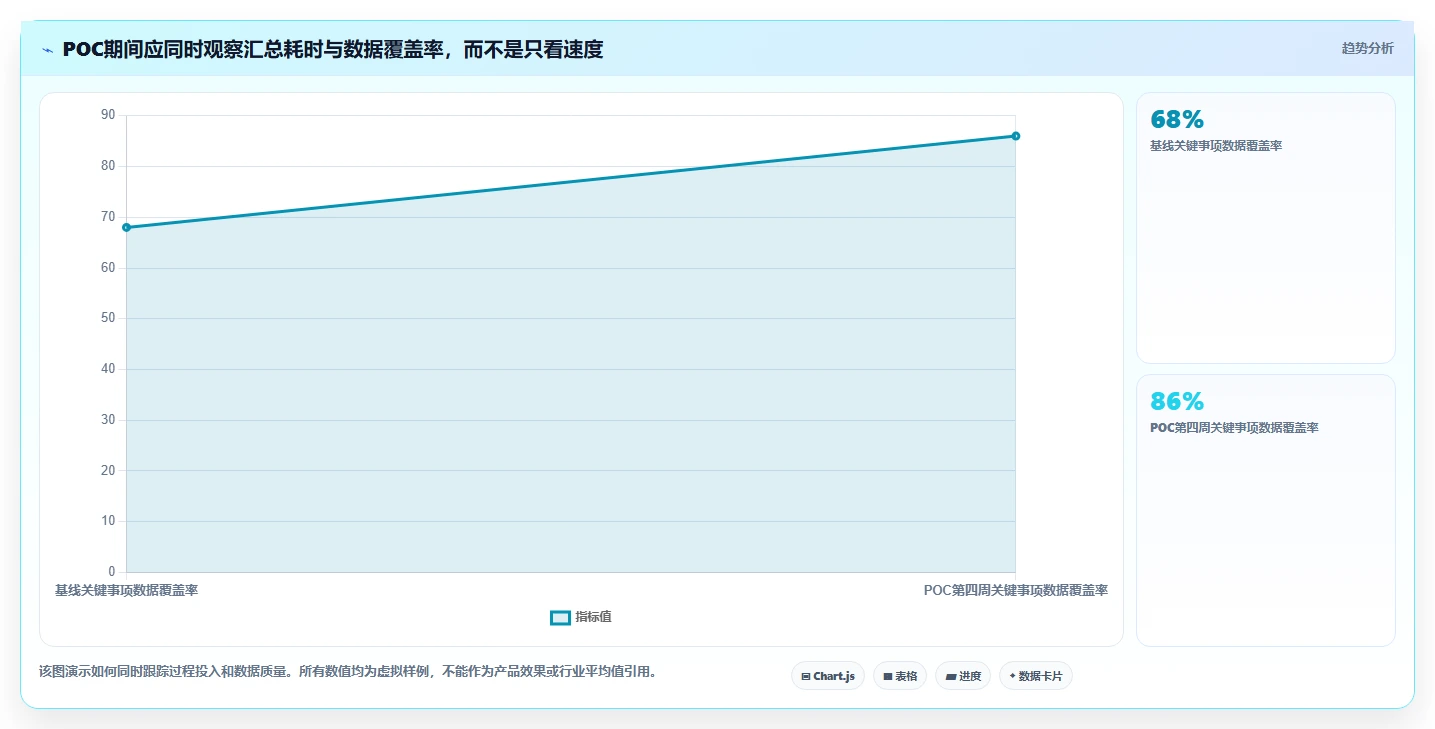Viewport: 1435px width, 729px height.
Task: Click the 86% POC week-four data point
Action: pyautogui.click(x=1015, y=136)
